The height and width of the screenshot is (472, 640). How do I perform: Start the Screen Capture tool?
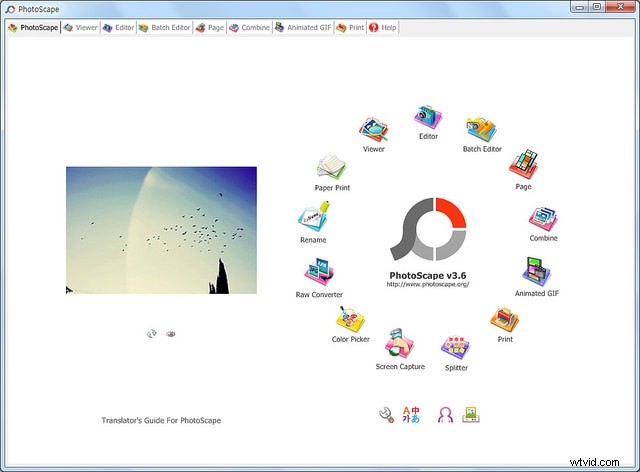(x=400, y=345)
